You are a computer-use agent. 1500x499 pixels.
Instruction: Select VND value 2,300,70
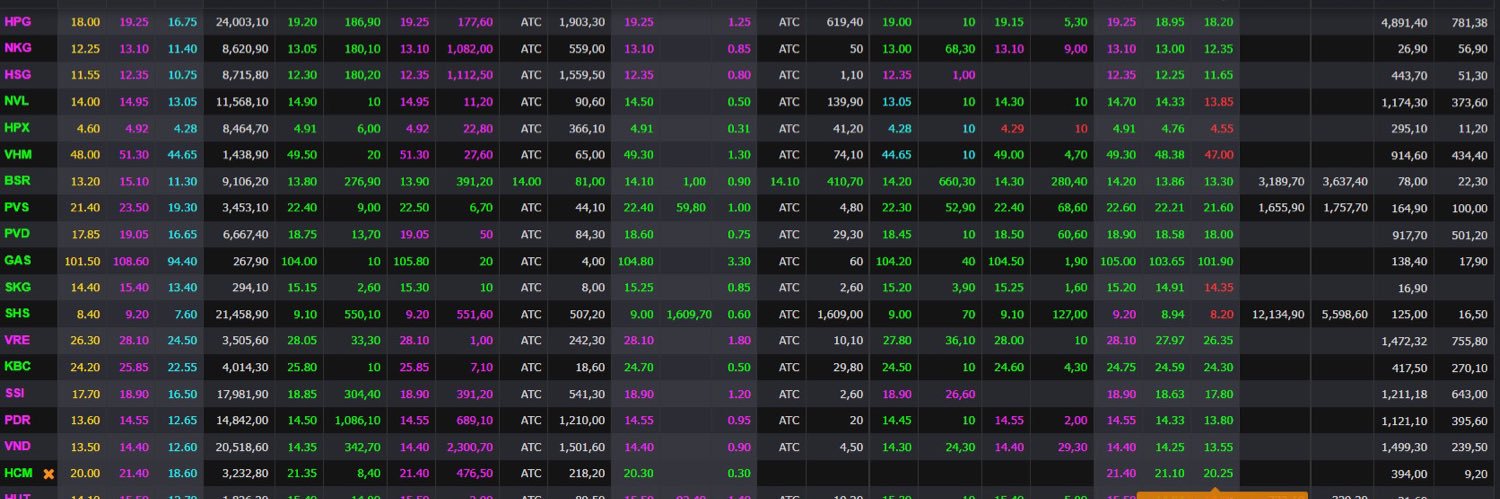pos(470,446)
